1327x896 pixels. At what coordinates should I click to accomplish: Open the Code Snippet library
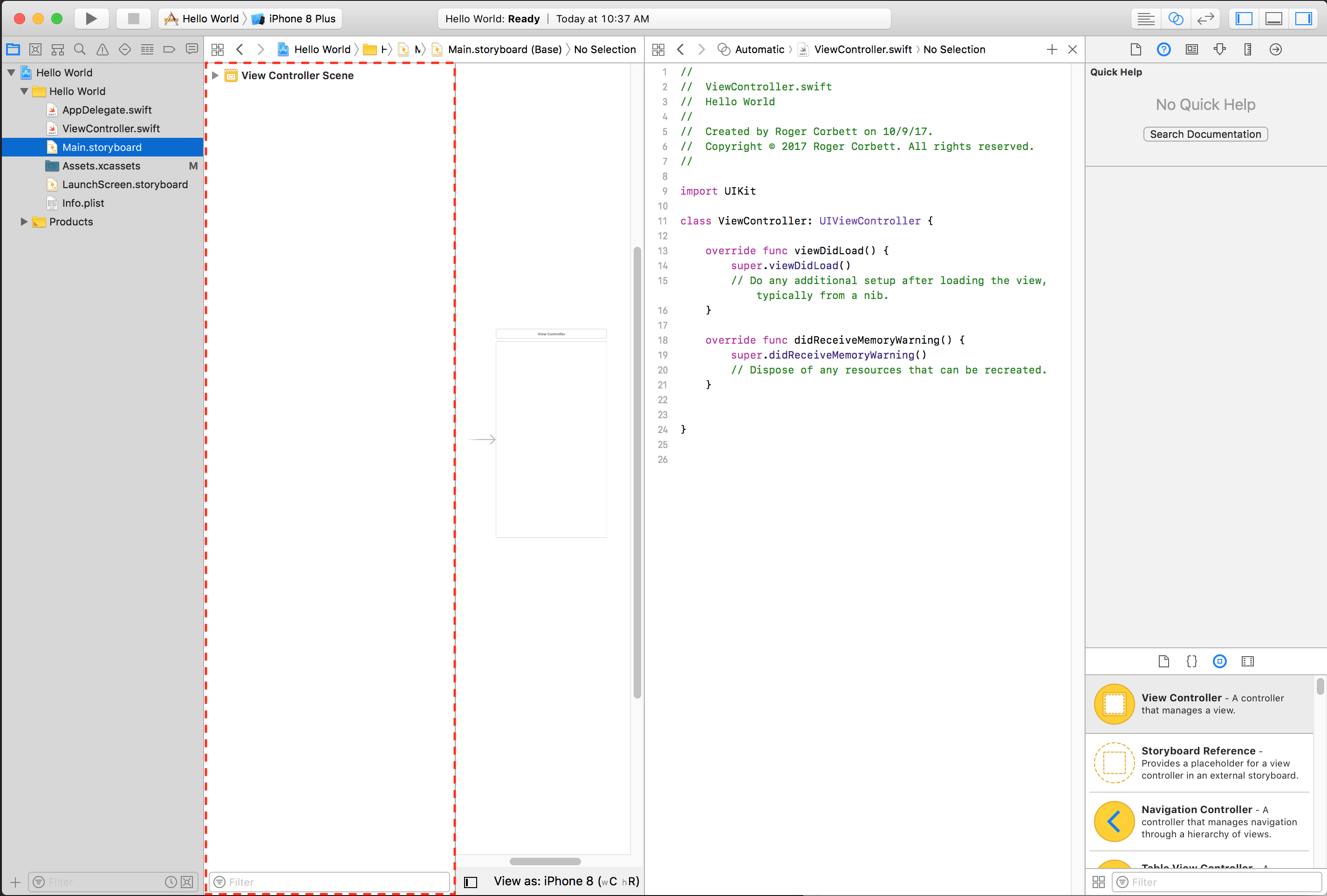[x=1191, y=661]
